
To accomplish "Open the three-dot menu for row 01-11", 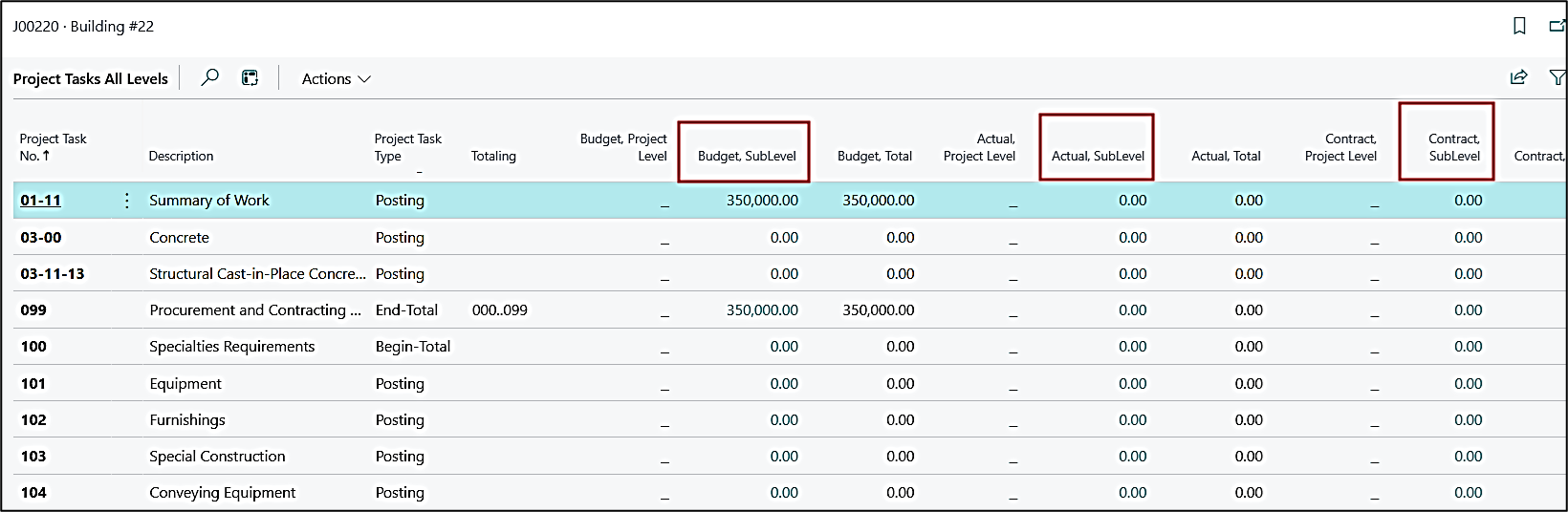I will (127, 201).
